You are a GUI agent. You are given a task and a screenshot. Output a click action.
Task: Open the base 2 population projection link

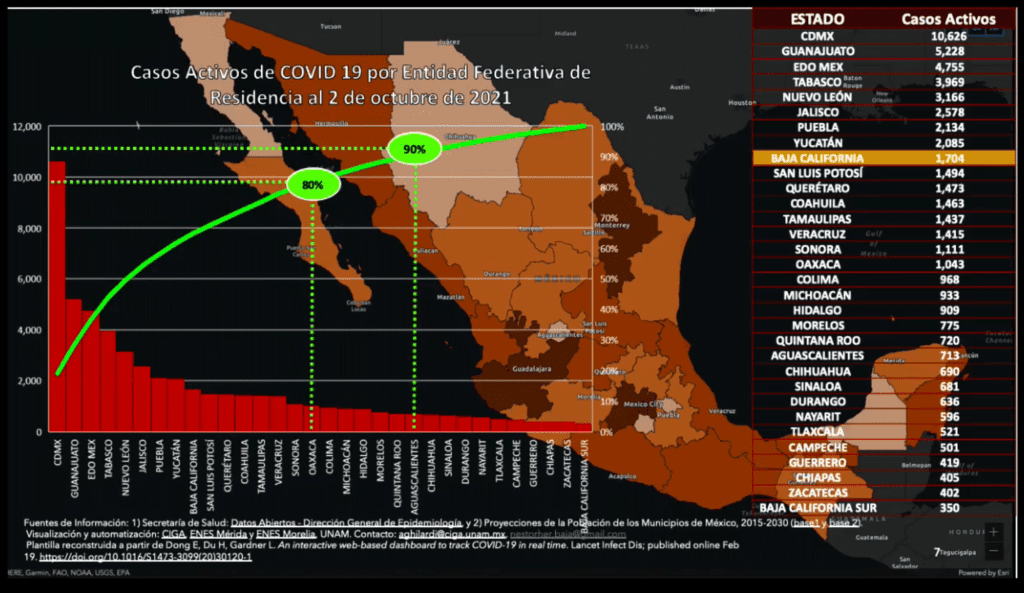pos(846,523)
